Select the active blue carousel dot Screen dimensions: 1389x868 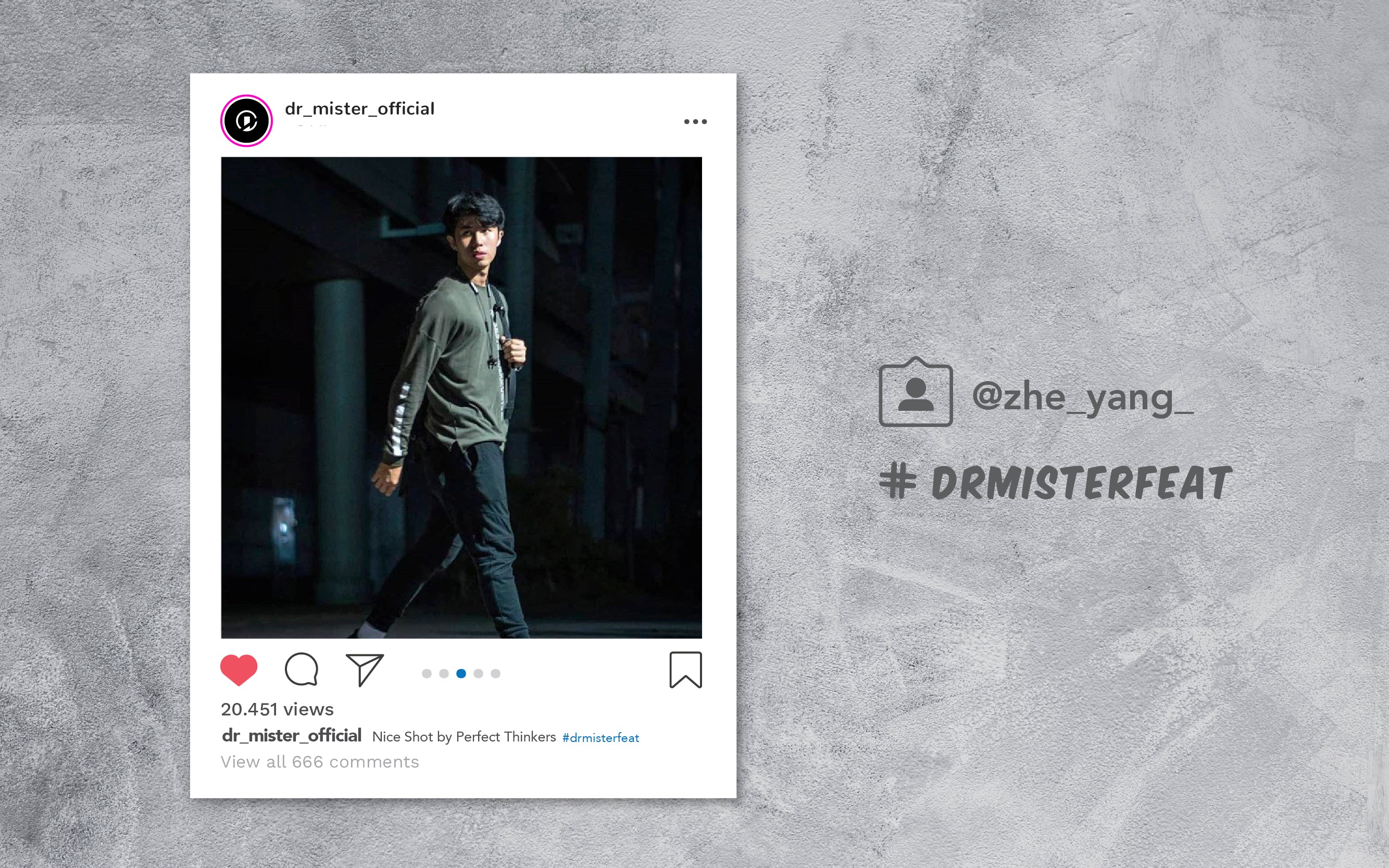point(461,673)
